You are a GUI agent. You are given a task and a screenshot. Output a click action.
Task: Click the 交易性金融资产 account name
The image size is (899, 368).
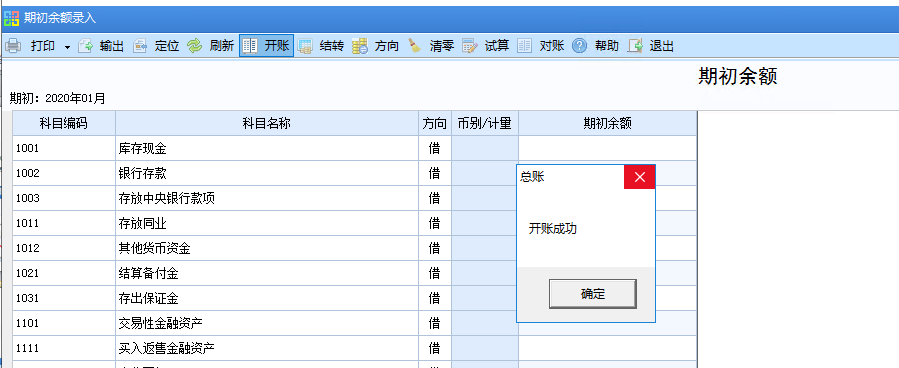click(160, 323)
